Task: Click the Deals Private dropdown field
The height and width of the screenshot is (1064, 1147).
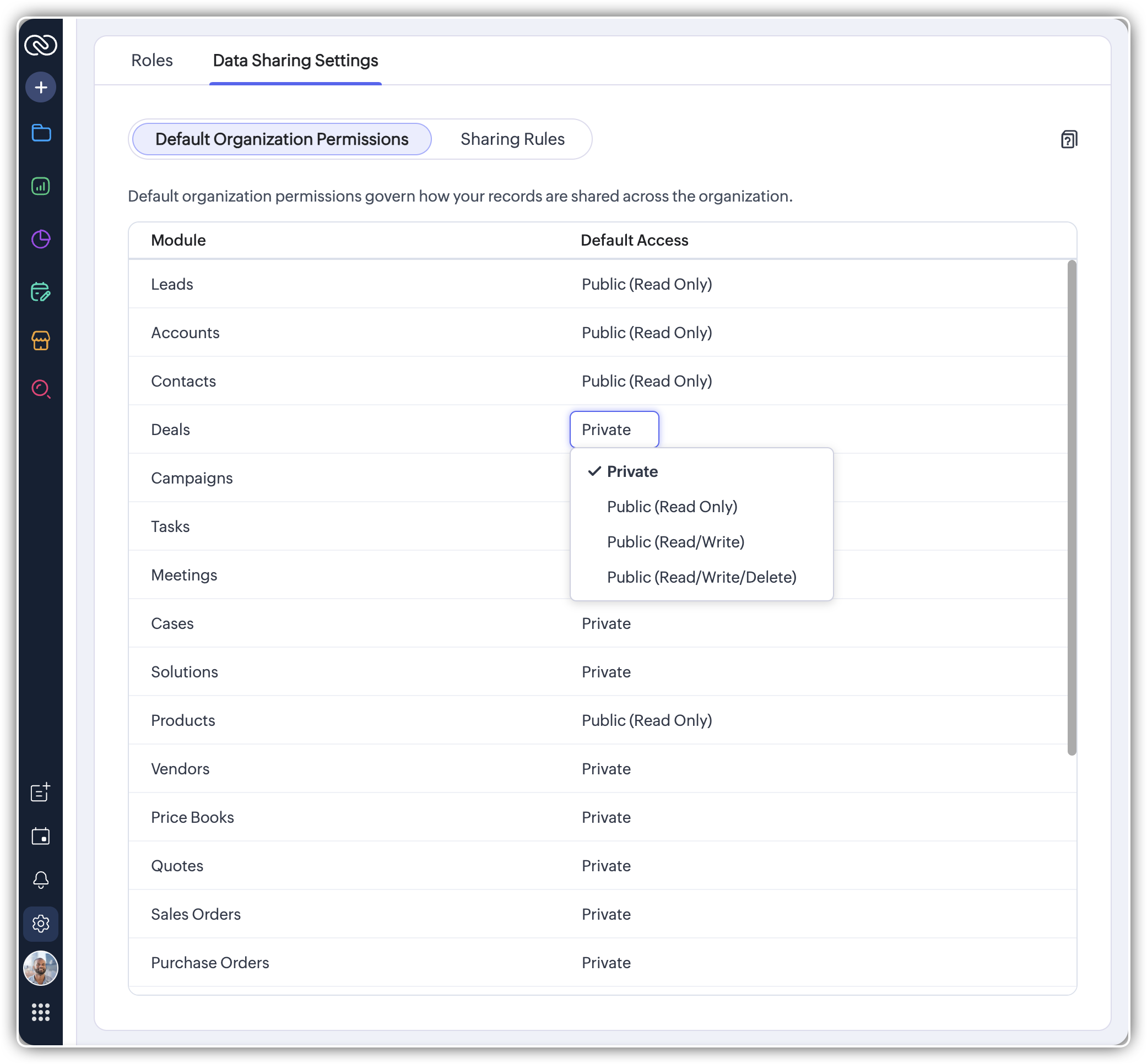Action: click(614, 430)
